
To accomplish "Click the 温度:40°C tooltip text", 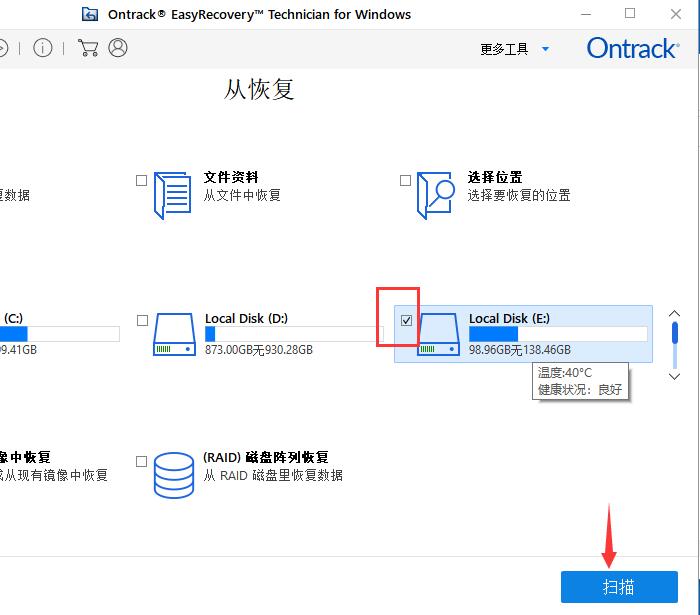I will coord(565,372).
